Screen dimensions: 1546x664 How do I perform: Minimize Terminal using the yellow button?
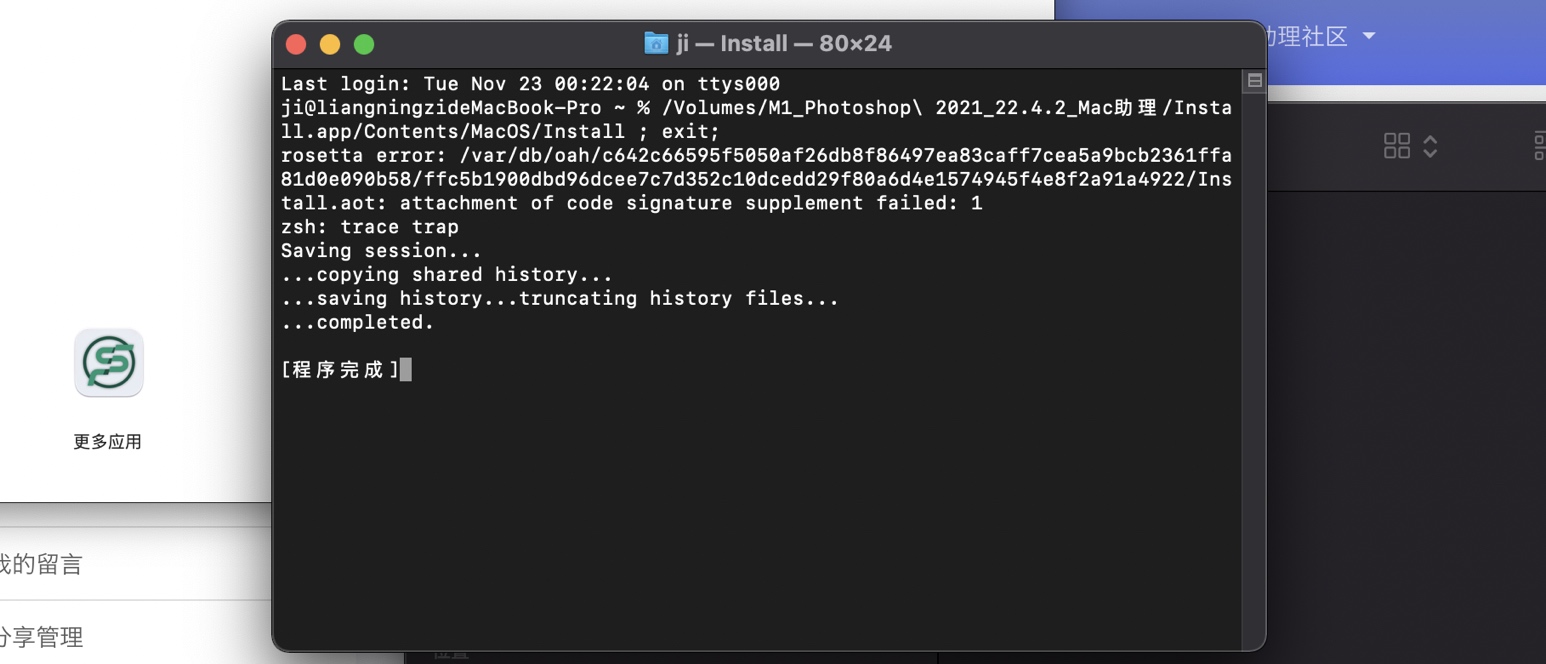click(330, 44)
